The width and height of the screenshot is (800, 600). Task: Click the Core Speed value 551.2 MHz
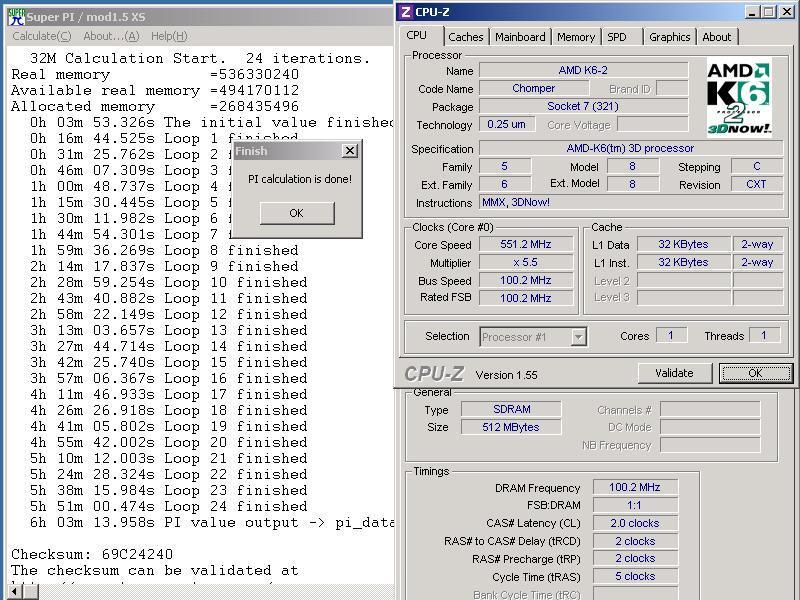tap(526, 244)
